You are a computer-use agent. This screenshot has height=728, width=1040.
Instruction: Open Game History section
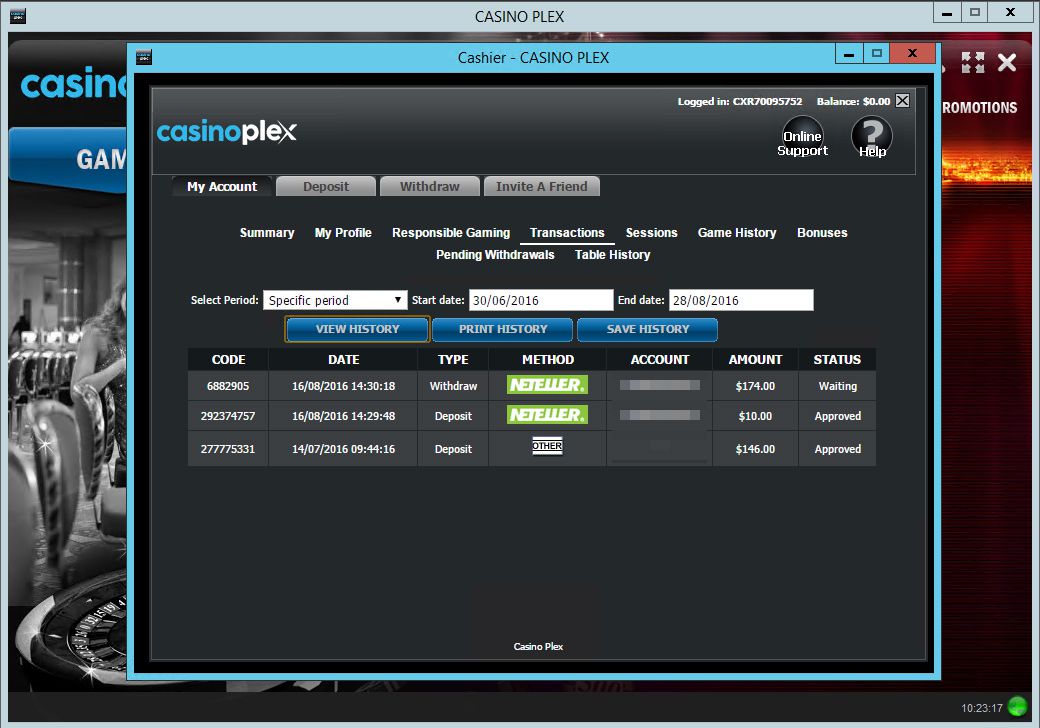pos(737,233)
